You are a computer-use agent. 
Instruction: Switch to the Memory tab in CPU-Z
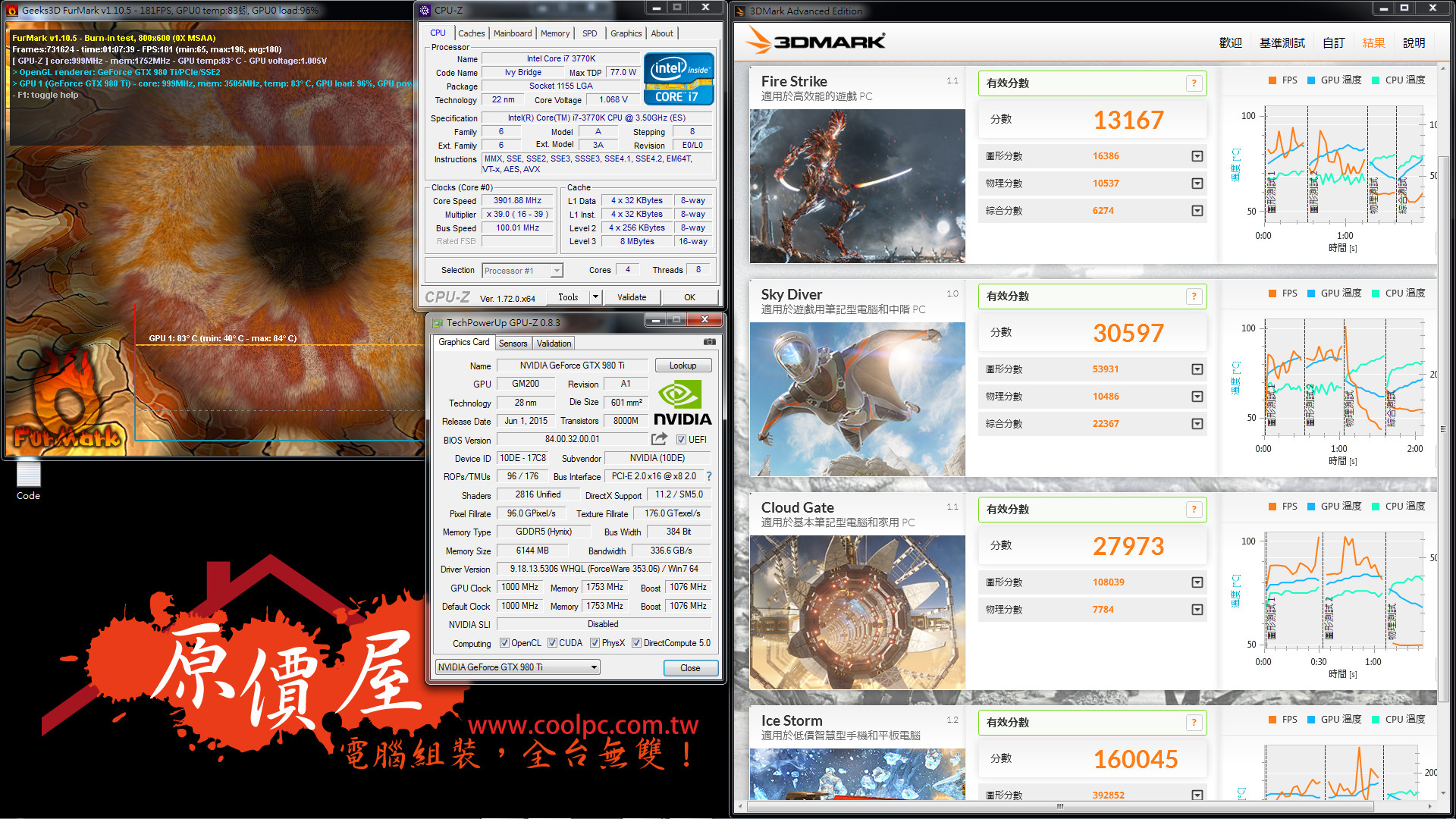[555, 33]
